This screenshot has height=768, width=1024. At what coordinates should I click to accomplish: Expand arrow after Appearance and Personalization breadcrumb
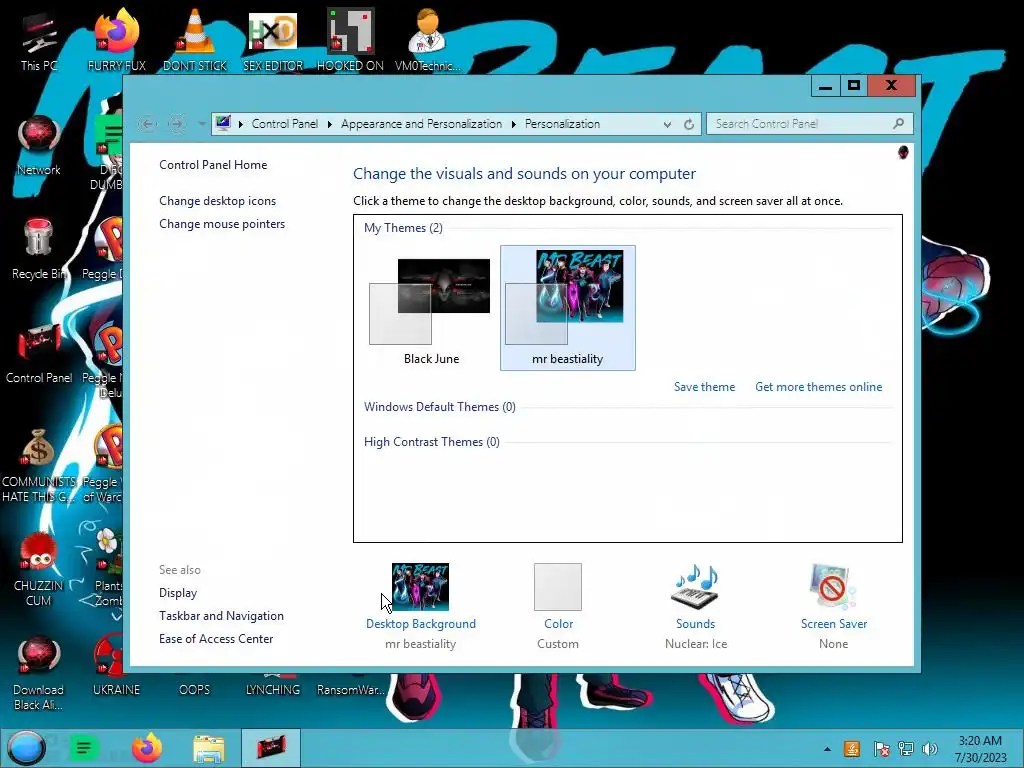(514, 124)
